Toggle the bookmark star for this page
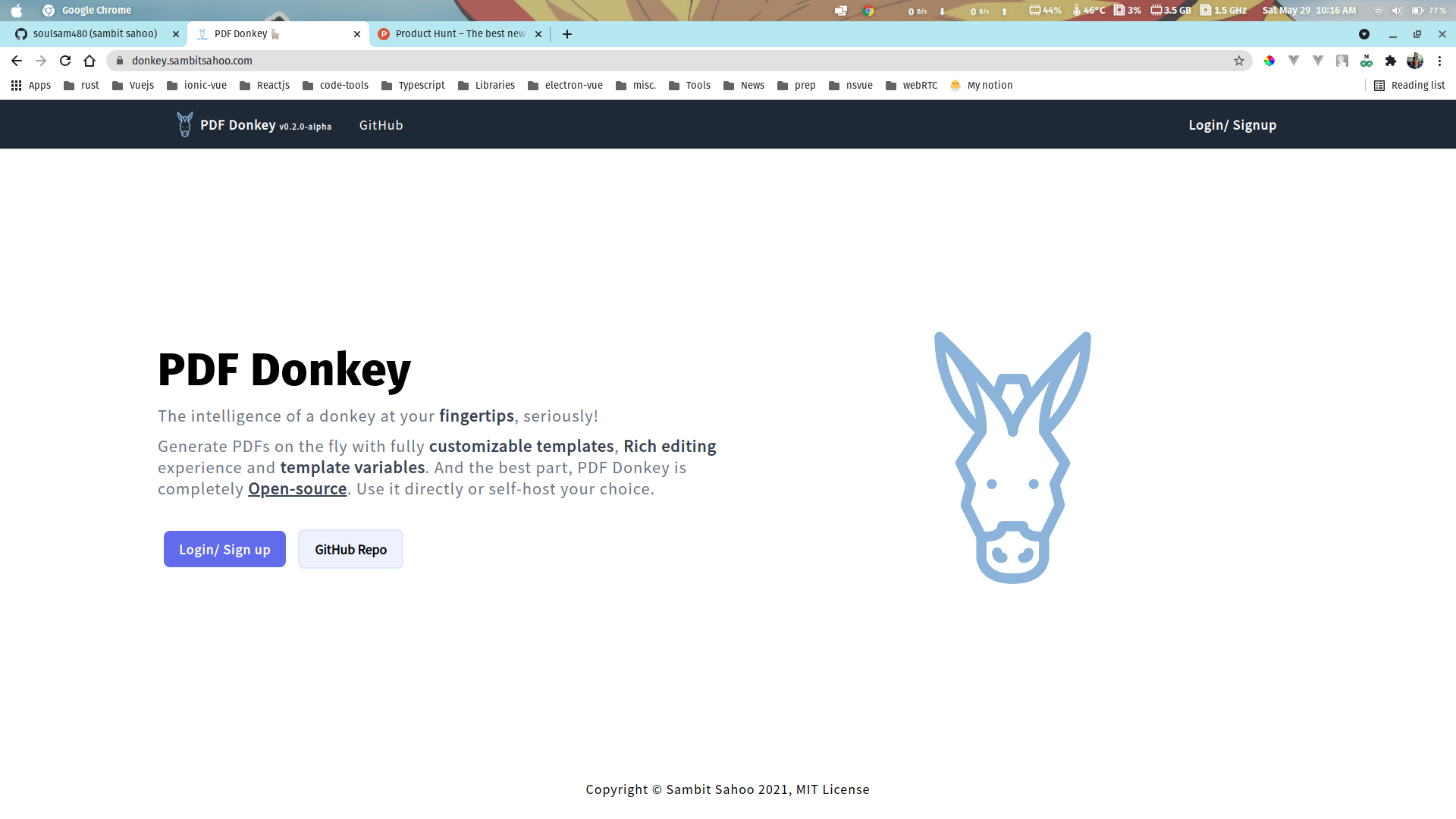Viewport: 1456px width, 819px height. tap(1239, 61)
